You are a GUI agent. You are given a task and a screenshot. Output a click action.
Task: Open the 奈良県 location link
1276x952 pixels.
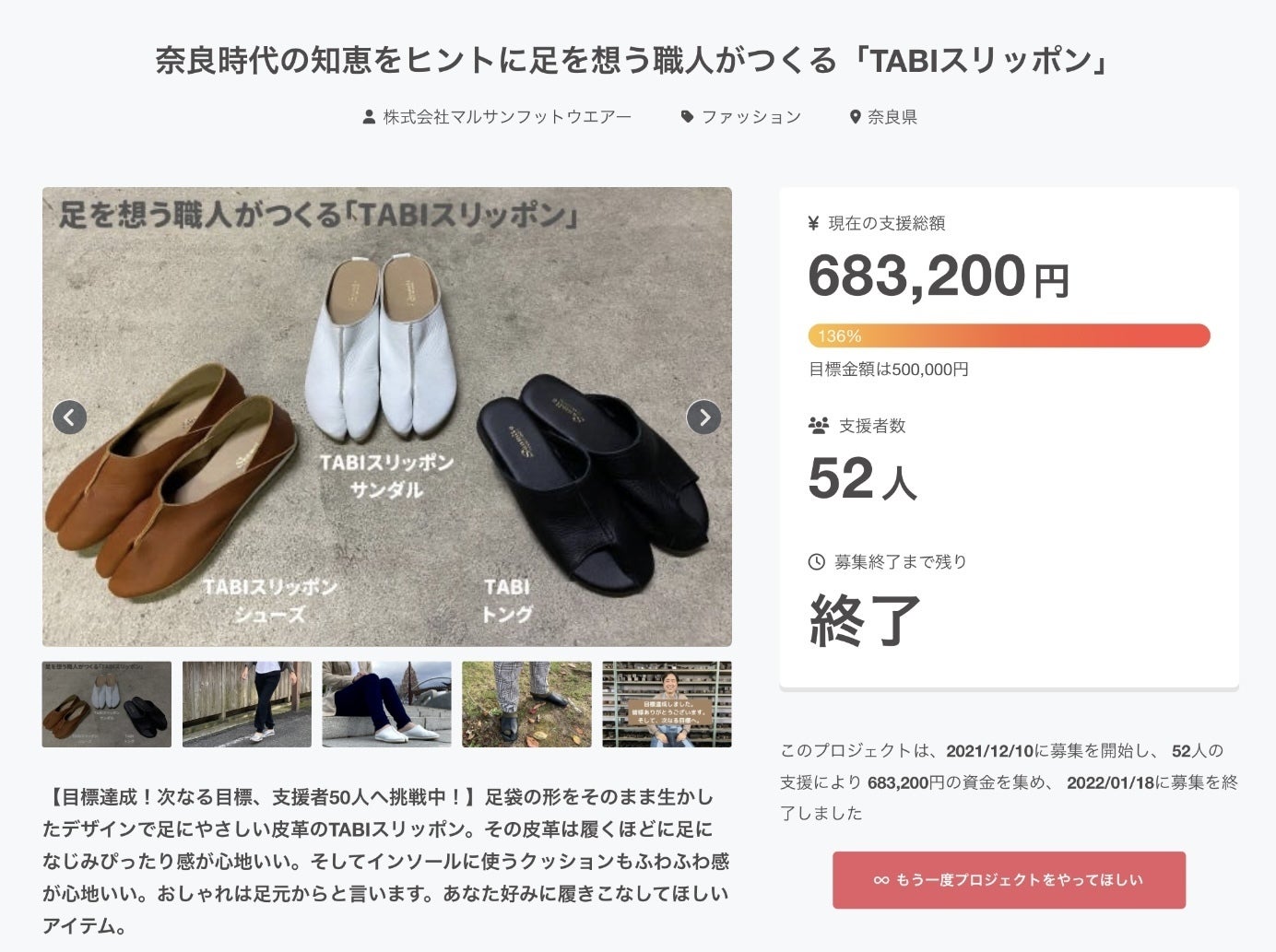(892, 117)
